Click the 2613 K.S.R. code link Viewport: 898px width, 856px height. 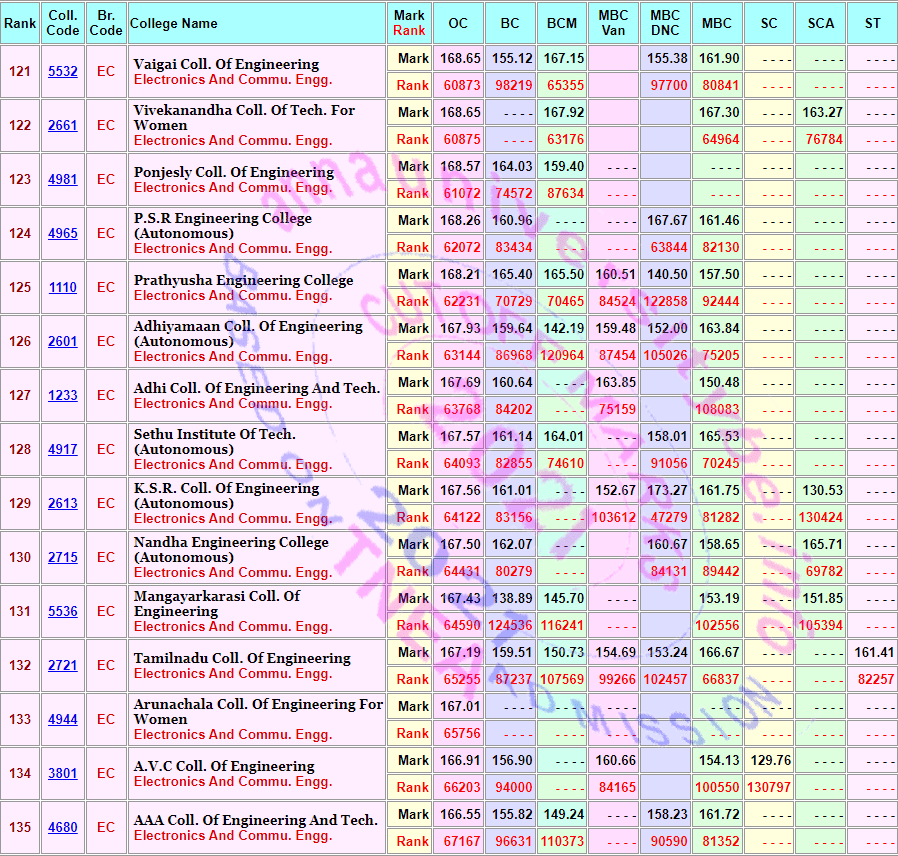pyautogui.click(x=62, y=503)
